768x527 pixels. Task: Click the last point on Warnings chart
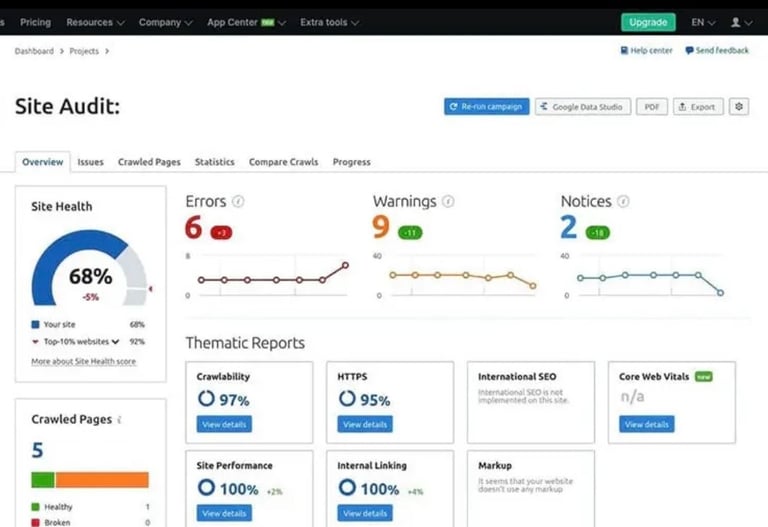[533, 286]
